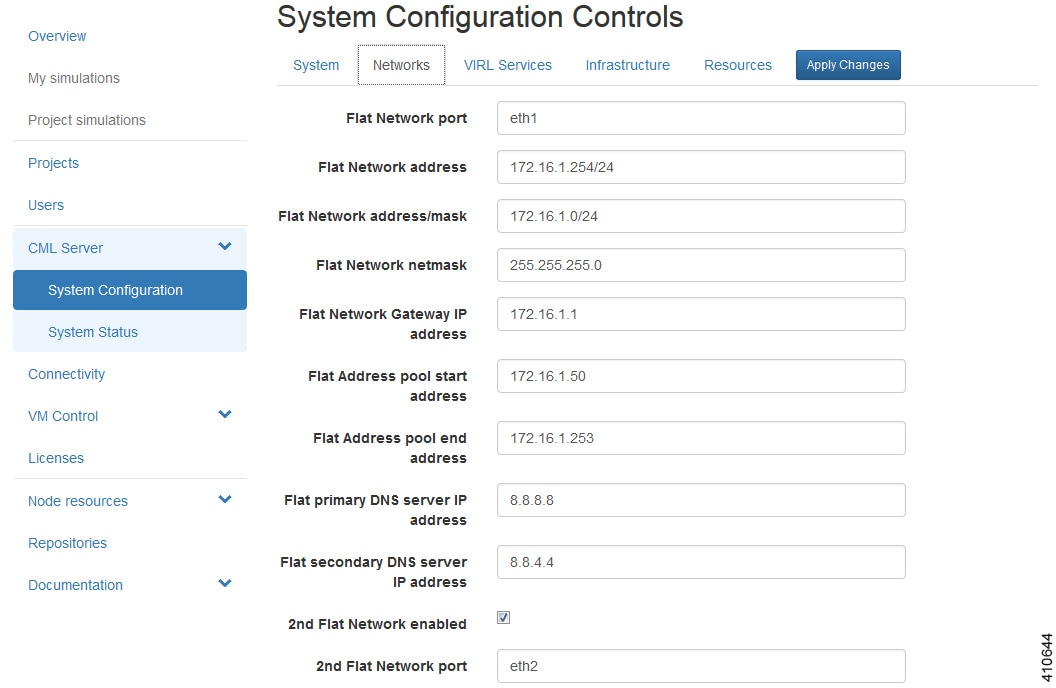
Task: Click the 2nd Flat Network port field
Action: [700, 666]
